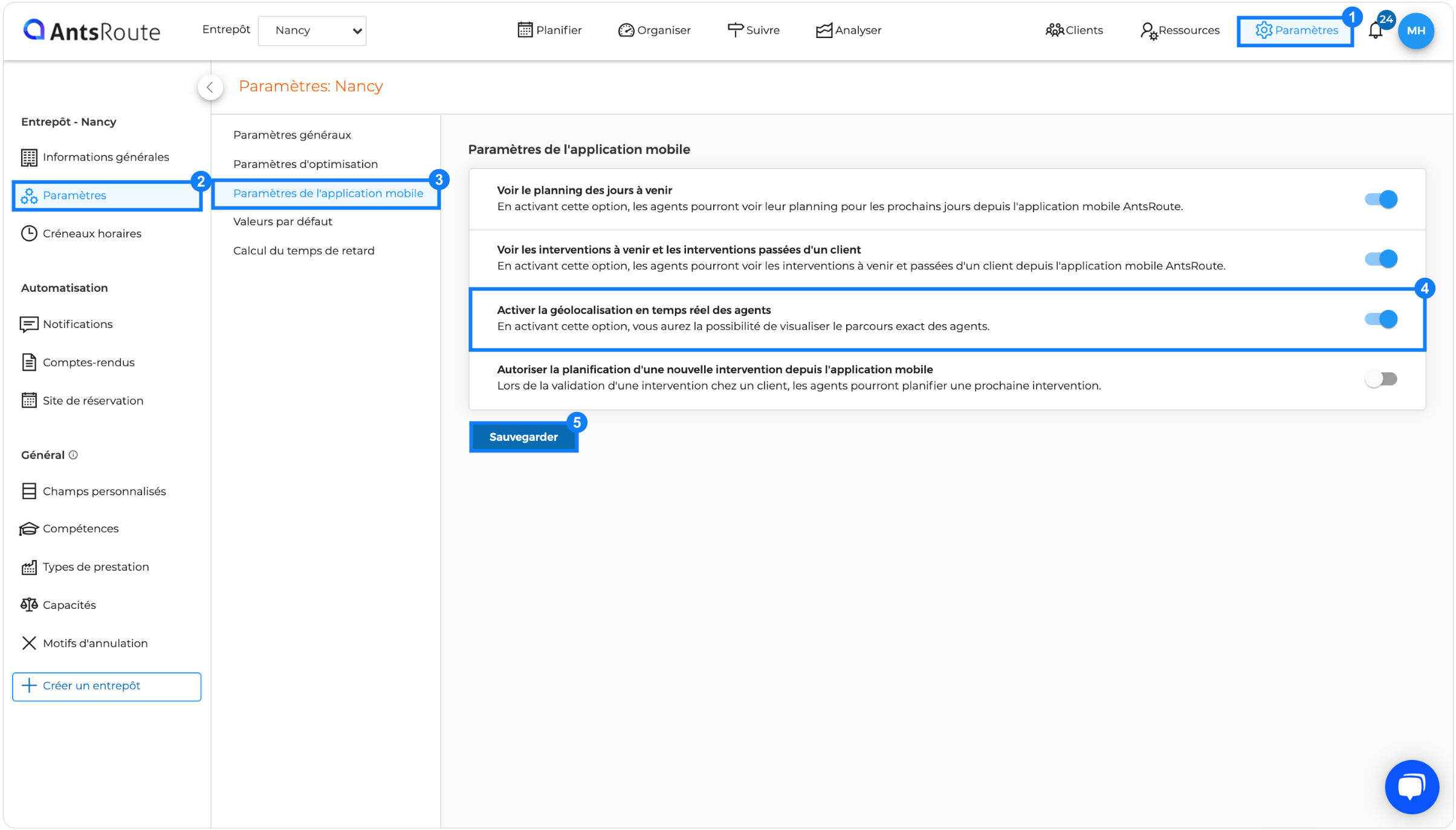
Task: Toggle géolocalisation en temps réel des agents
Action: click(1380, 319)
